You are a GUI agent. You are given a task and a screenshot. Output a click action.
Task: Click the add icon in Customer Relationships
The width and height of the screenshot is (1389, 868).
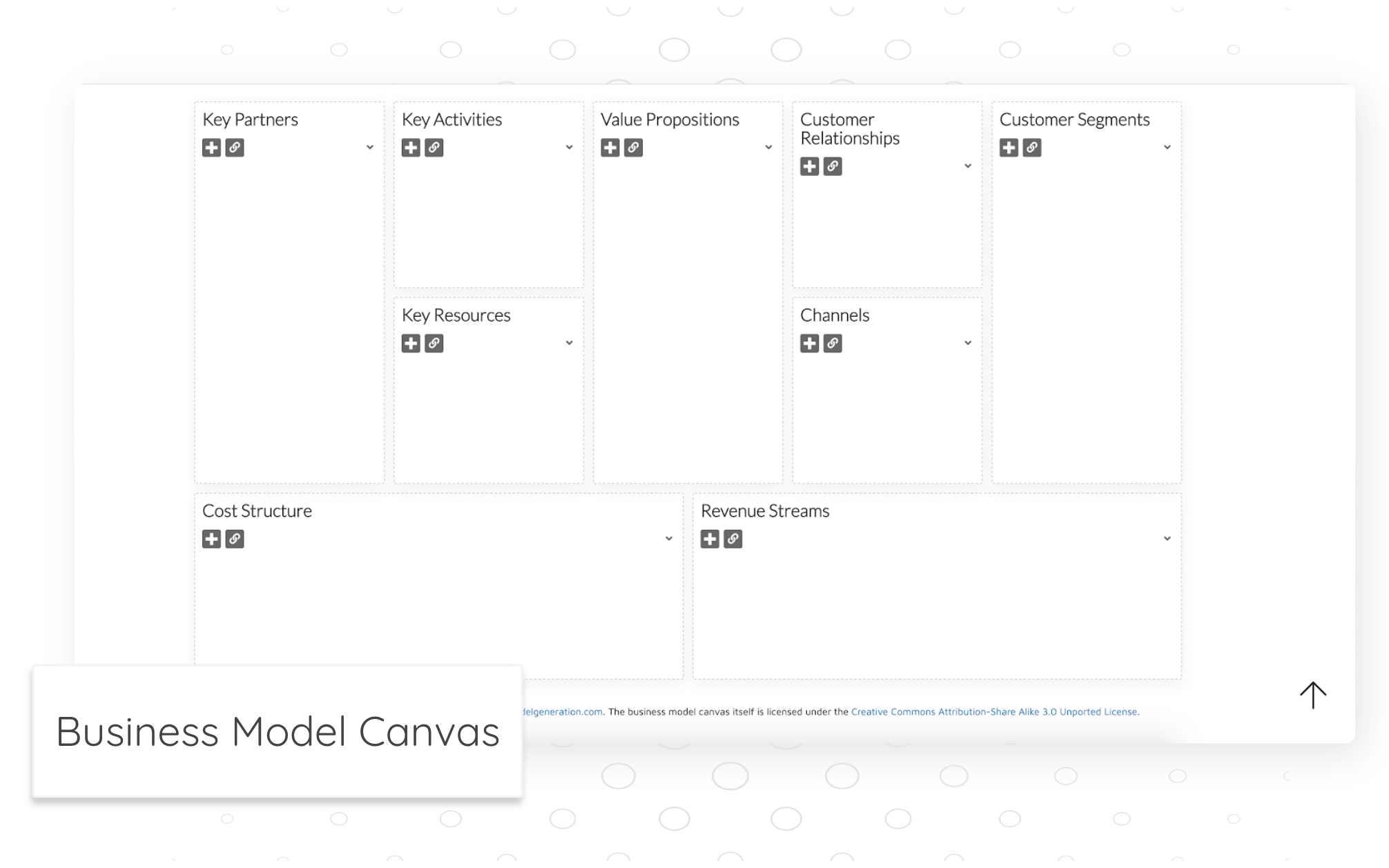coord(810,166)
